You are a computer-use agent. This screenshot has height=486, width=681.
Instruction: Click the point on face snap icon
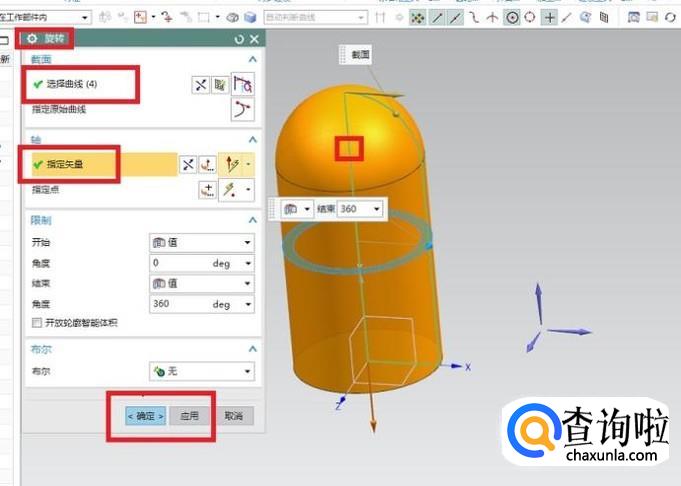[585, 18]
